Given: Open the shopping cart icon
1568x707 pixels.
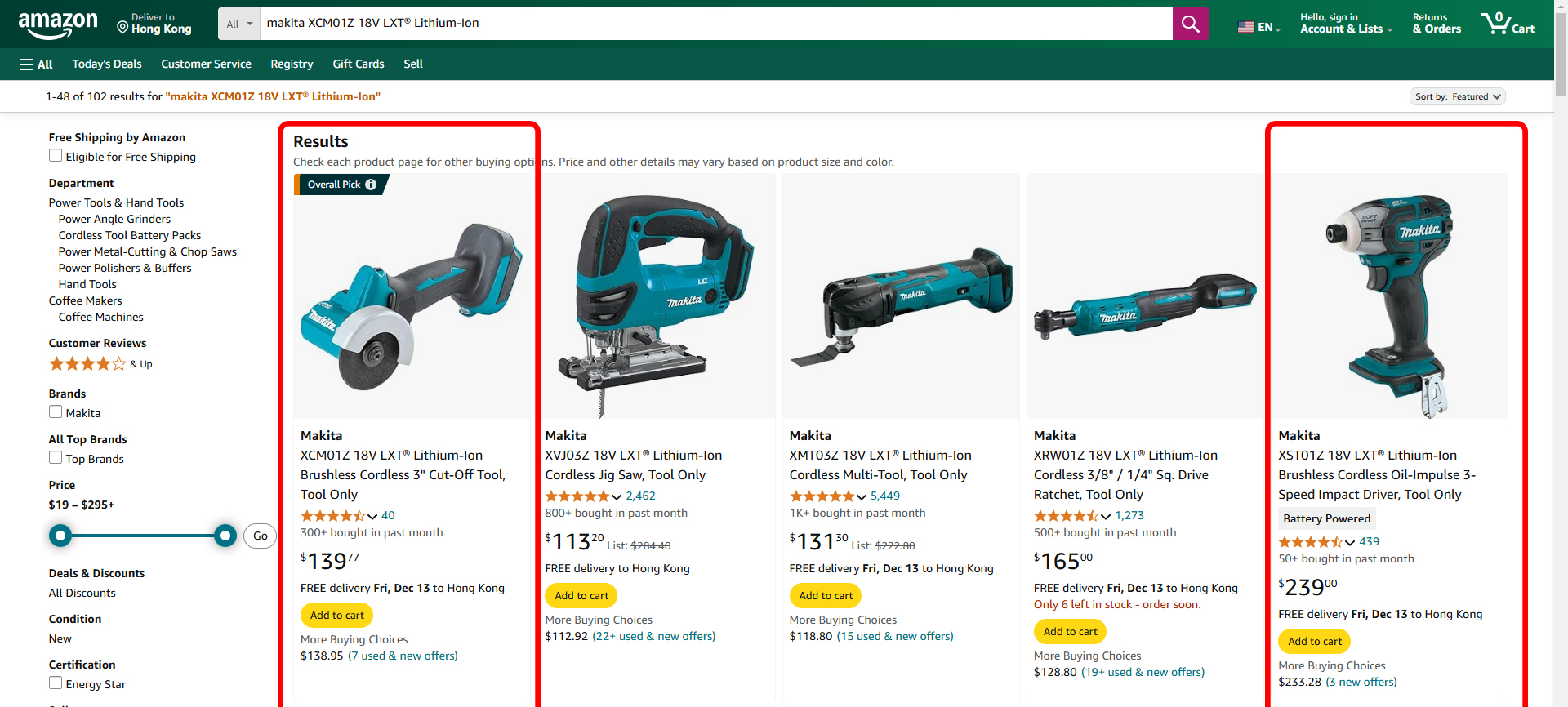Looking at the screenshot, I should click(1508, 23).
